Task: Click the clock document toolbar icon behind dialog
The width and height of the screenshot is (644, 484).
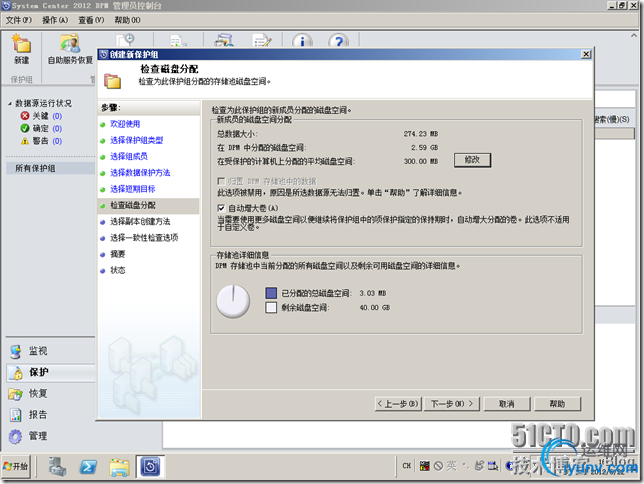Action: click(126, 41)
